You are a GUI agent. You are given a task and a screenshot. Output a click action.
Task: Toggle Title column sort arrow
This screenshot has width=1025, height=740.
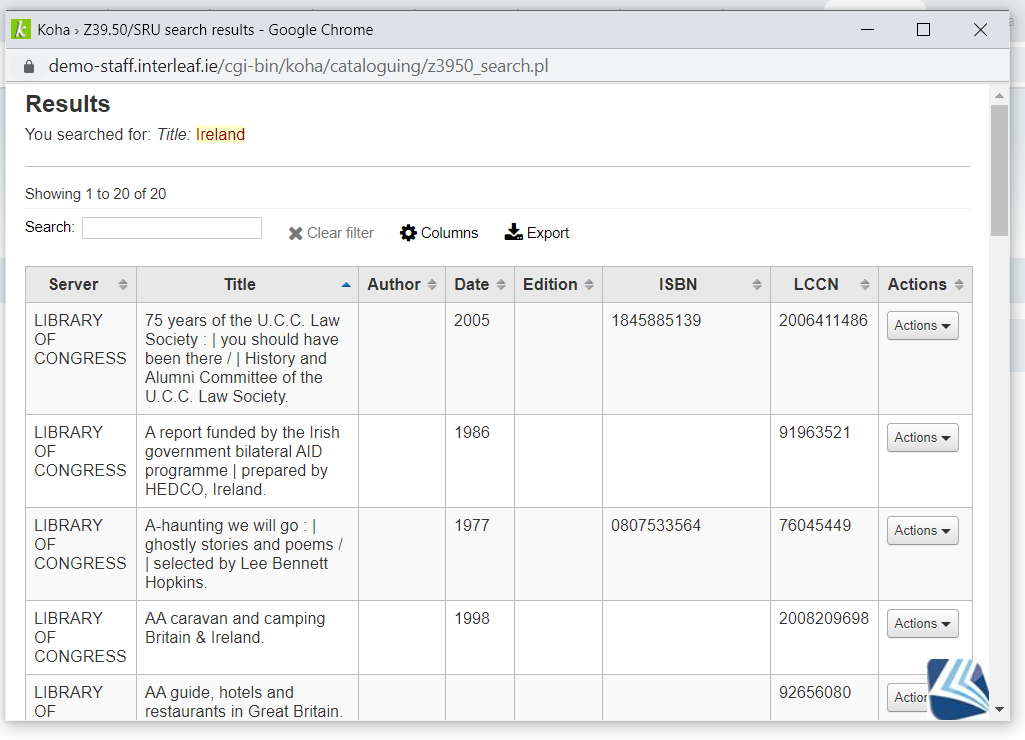[x=346, y=284]
